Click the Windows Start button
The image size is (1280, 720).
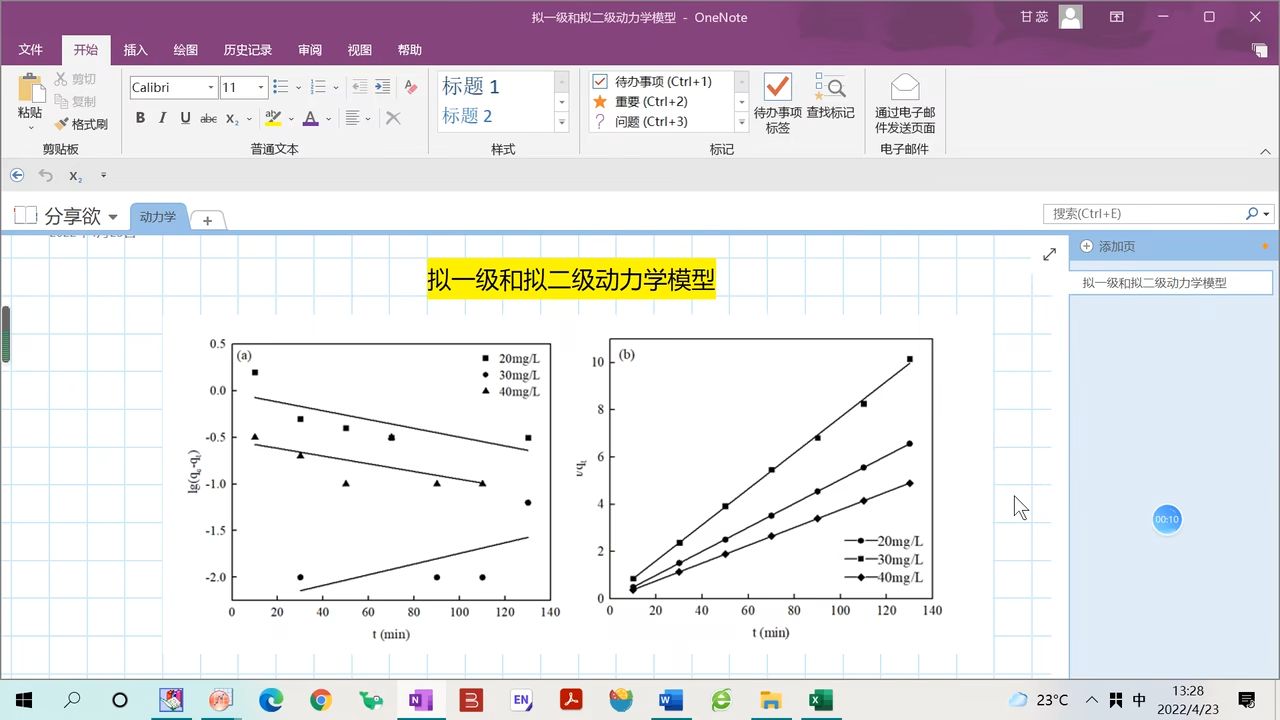pos(23,700)
